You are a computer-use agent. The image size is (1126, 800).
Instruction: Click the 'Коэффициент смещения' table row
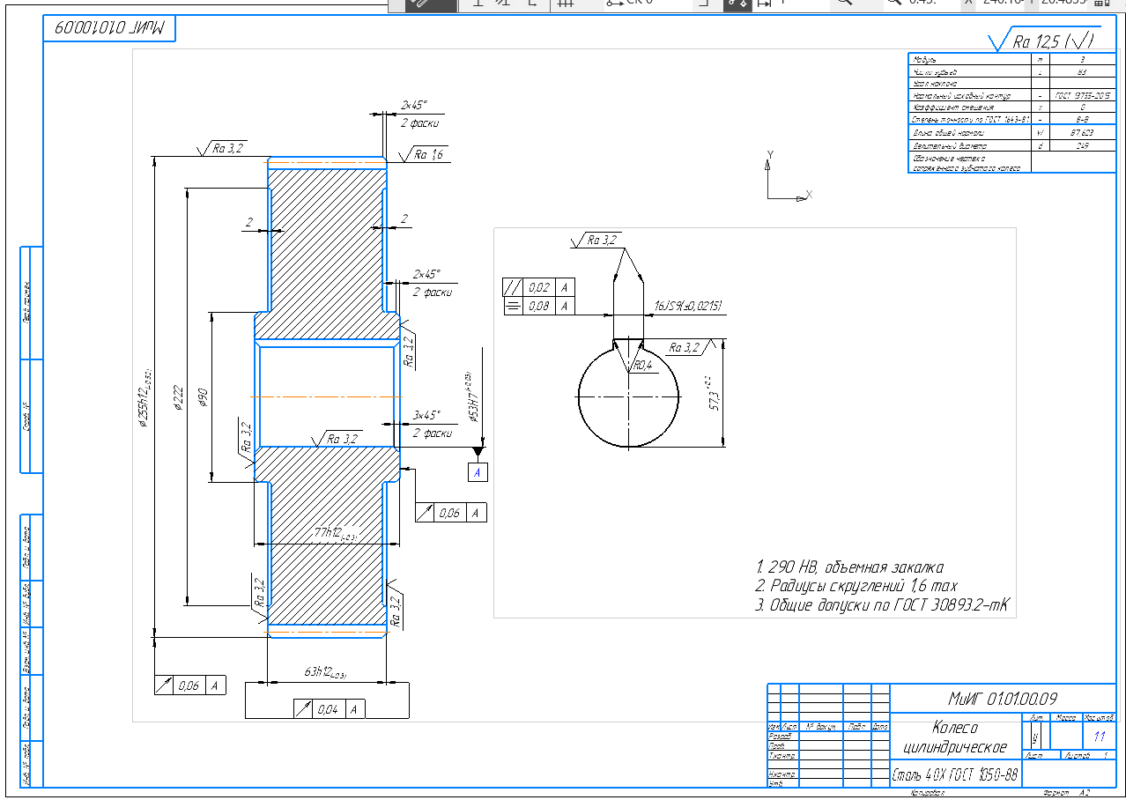(x=1011, y=106)
